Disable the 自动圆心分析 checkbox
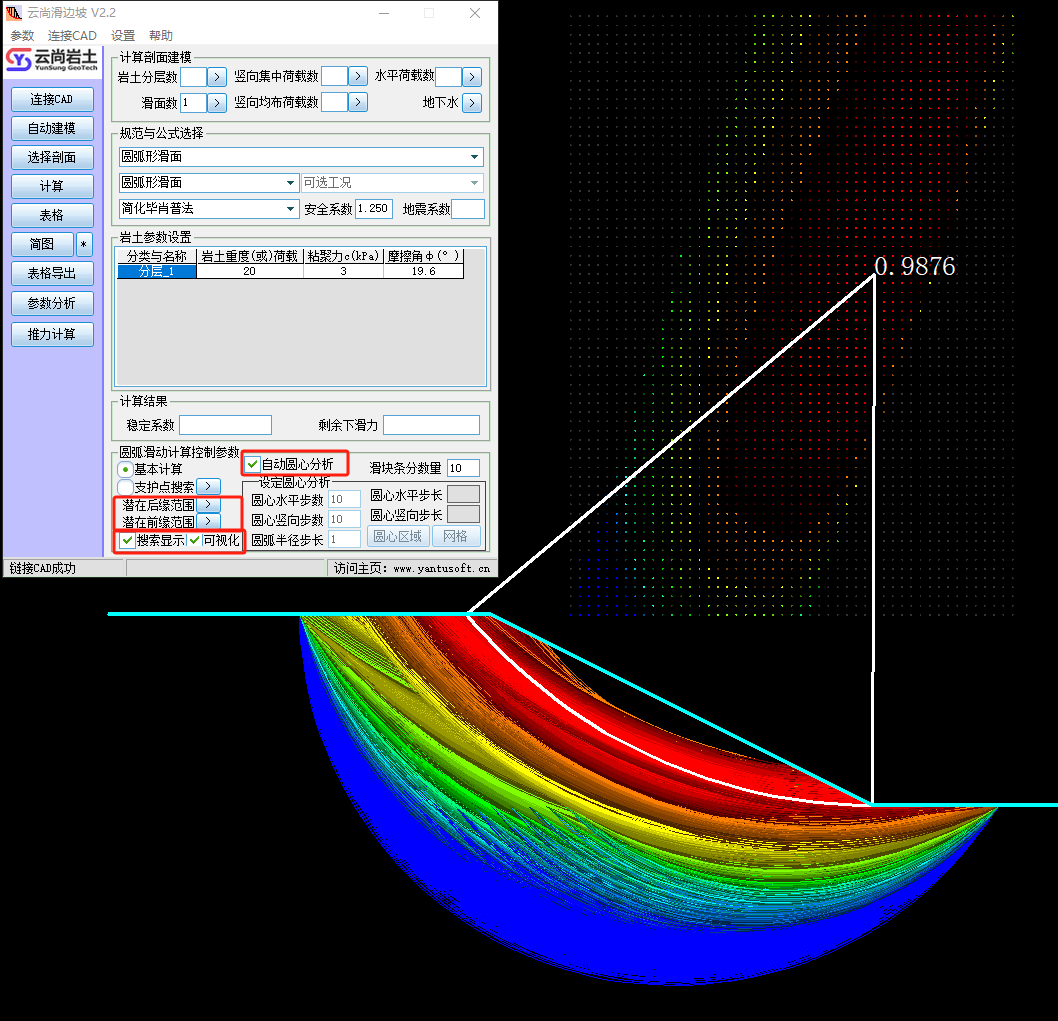The image size is (1058, 1021). point(253,464)
